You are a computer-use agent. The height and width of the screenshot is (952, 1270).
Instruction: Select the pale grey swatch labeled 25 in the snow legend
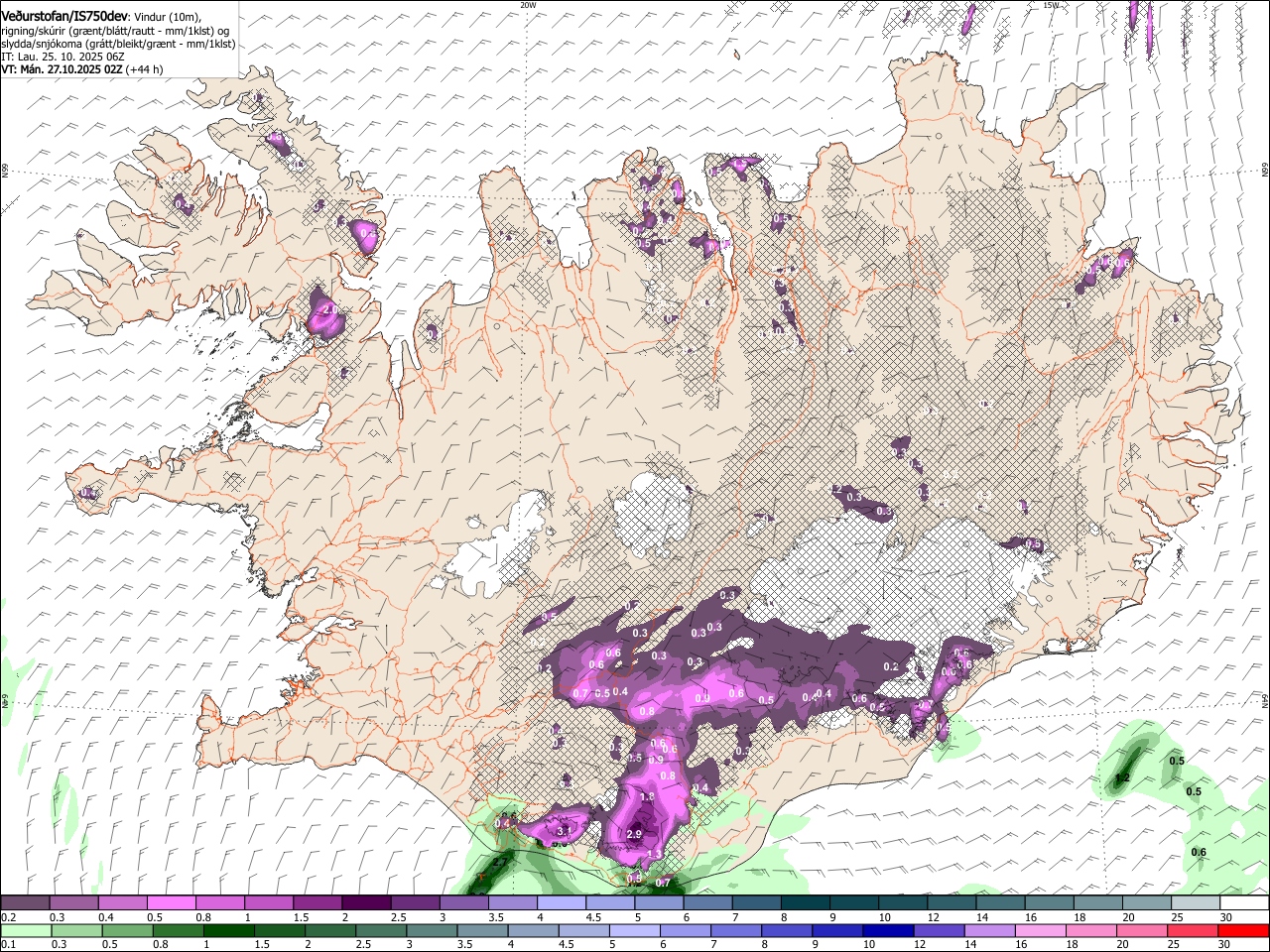pyautogui.click(x=1195, y=903)
